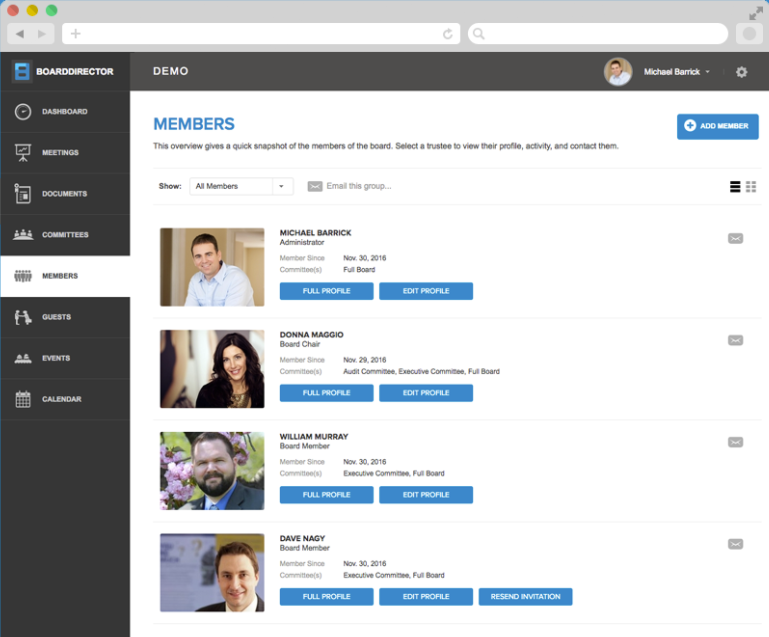Open the Meetings section
Screen dimensions: 769x637
65,153
